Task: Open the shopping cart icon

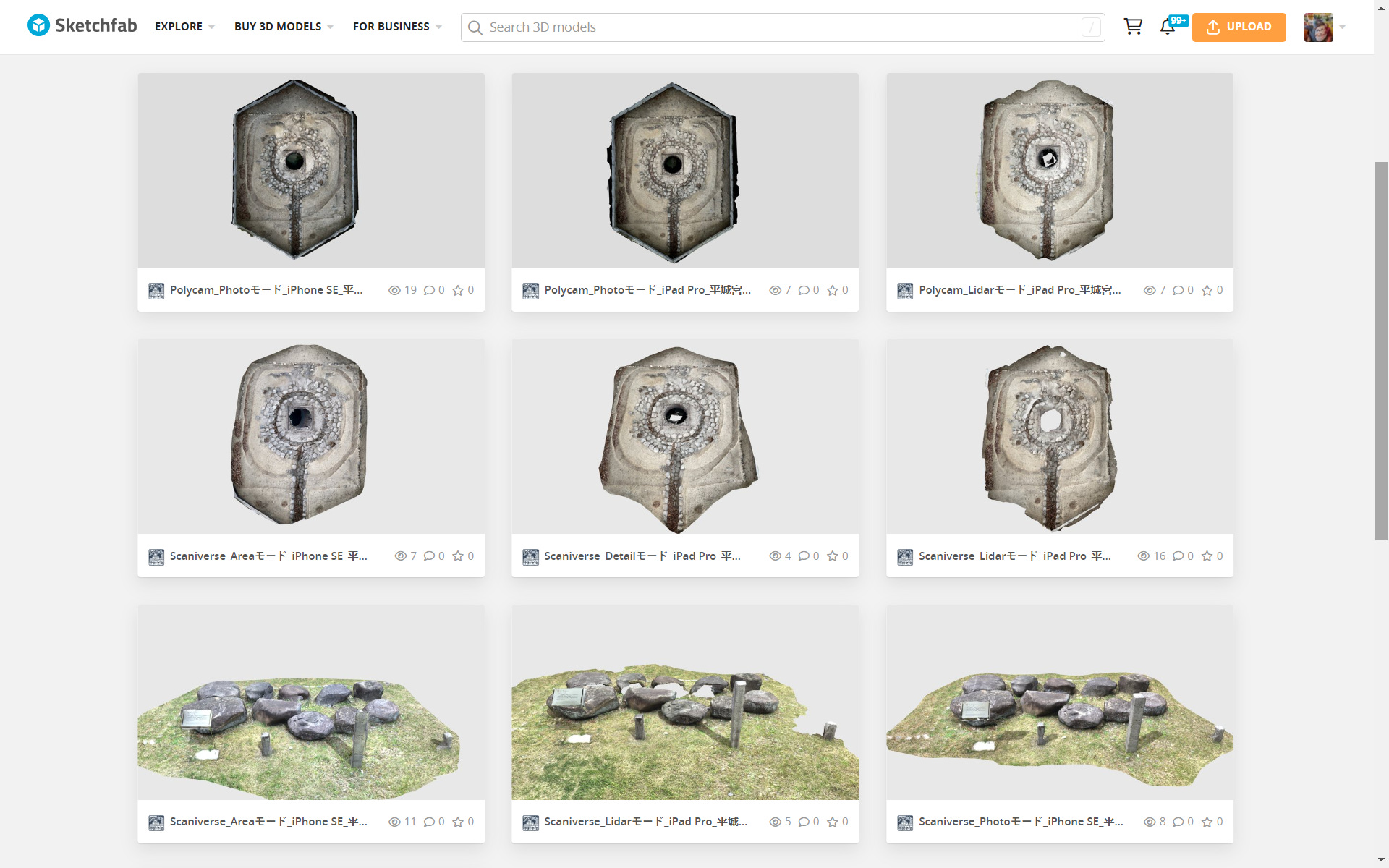Action: [x=1133, y=27]
